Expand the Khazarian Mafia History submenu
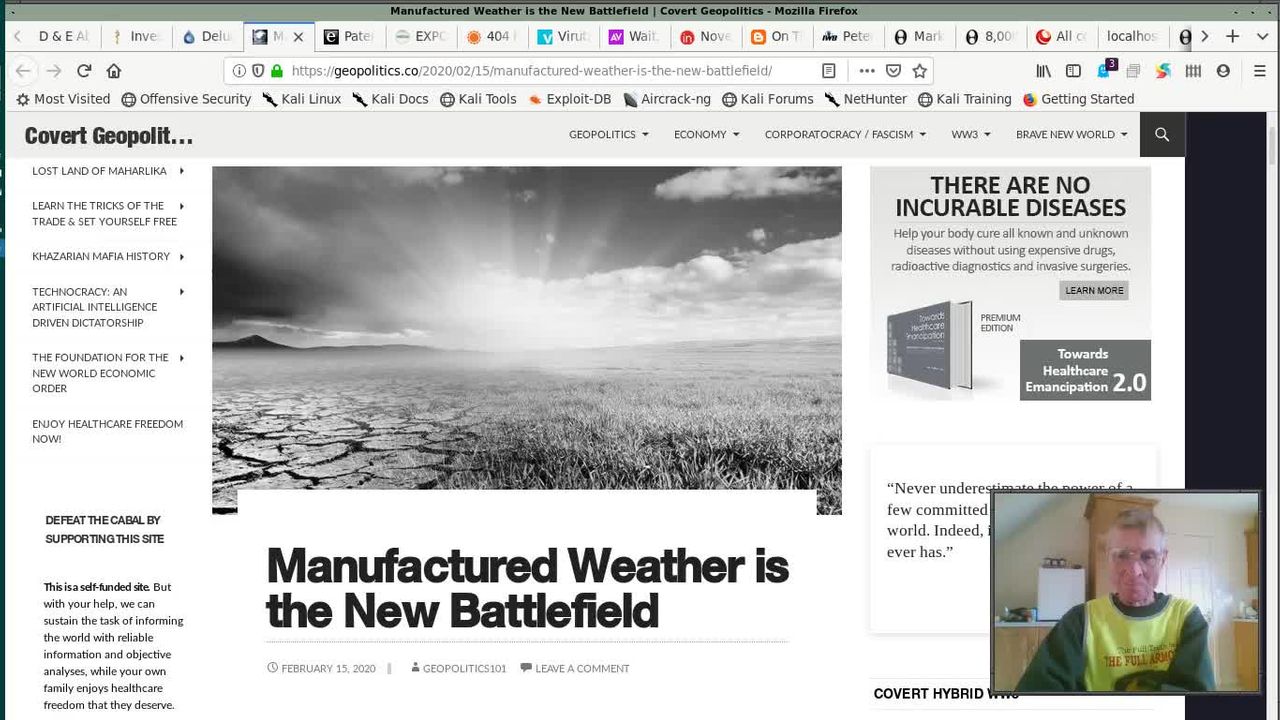1280x720 pixels. (x=181, y=257)
